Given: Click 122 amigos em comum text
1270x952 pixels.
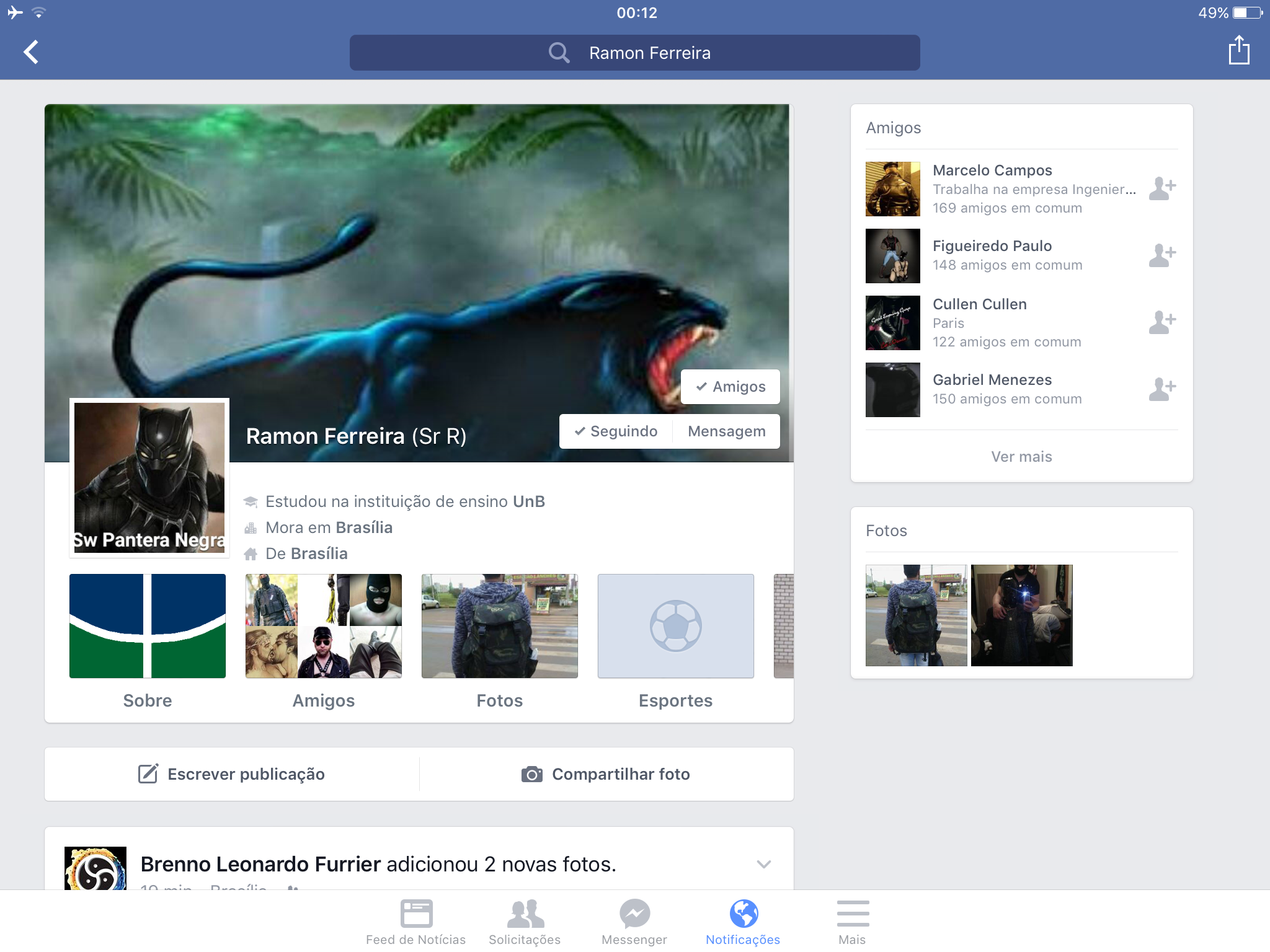Looking at the screenshot, I should (x=1007, y=342).
